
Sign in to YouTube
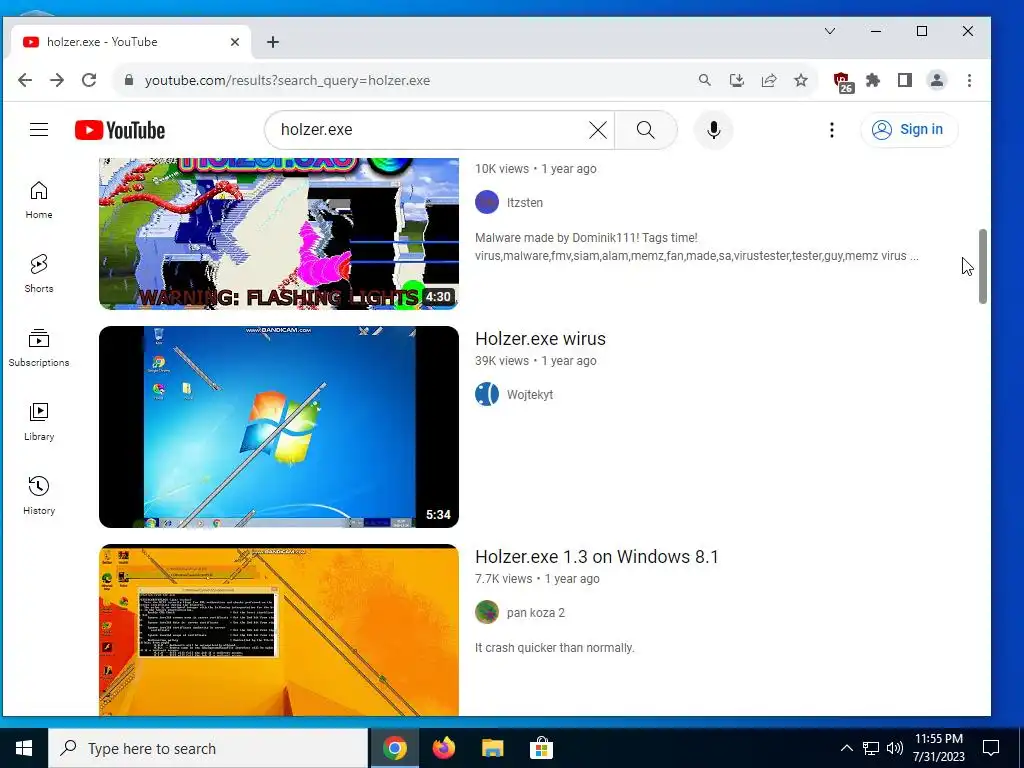tap(909, 129)
